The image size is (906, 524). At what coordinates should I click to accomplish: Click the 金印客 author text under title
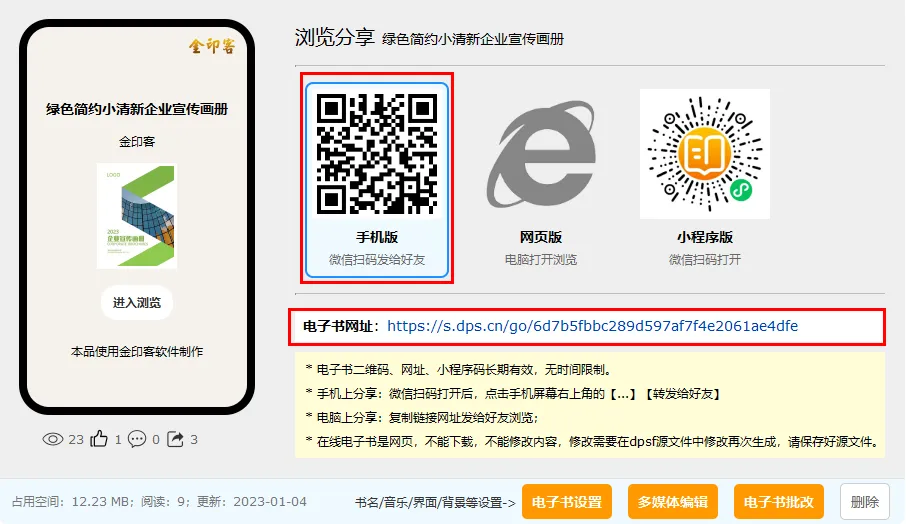coord(137,142)
